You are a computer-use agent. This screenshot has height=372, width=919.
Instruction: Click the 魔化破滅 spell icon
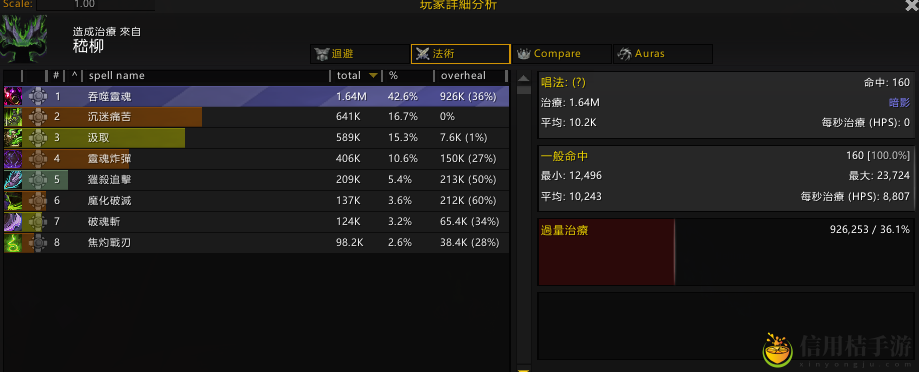pyautogui.click(x=13, y=201)
